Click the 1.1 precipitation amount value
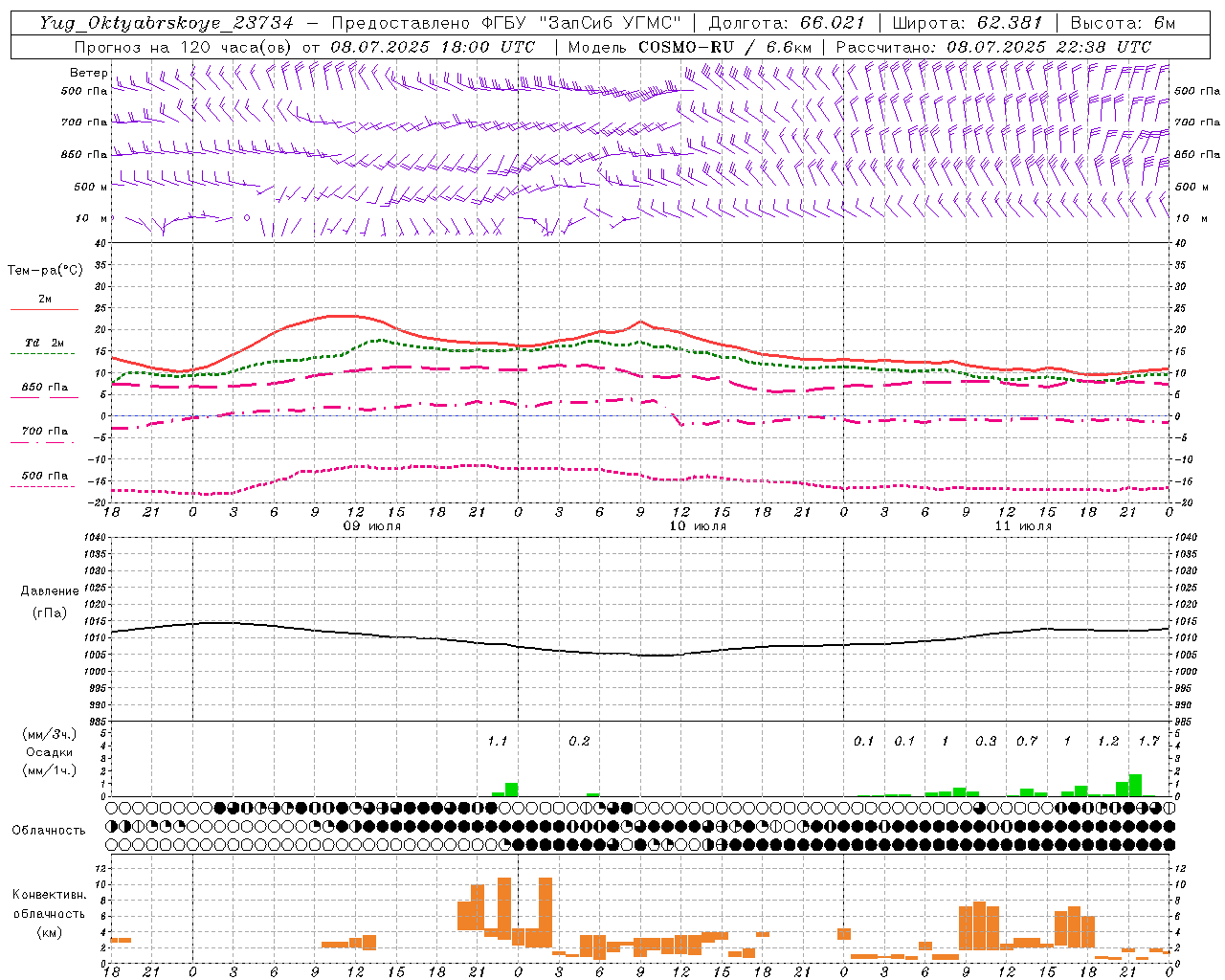The height and width of the screenshot is (980, 1225). point(497,742)
